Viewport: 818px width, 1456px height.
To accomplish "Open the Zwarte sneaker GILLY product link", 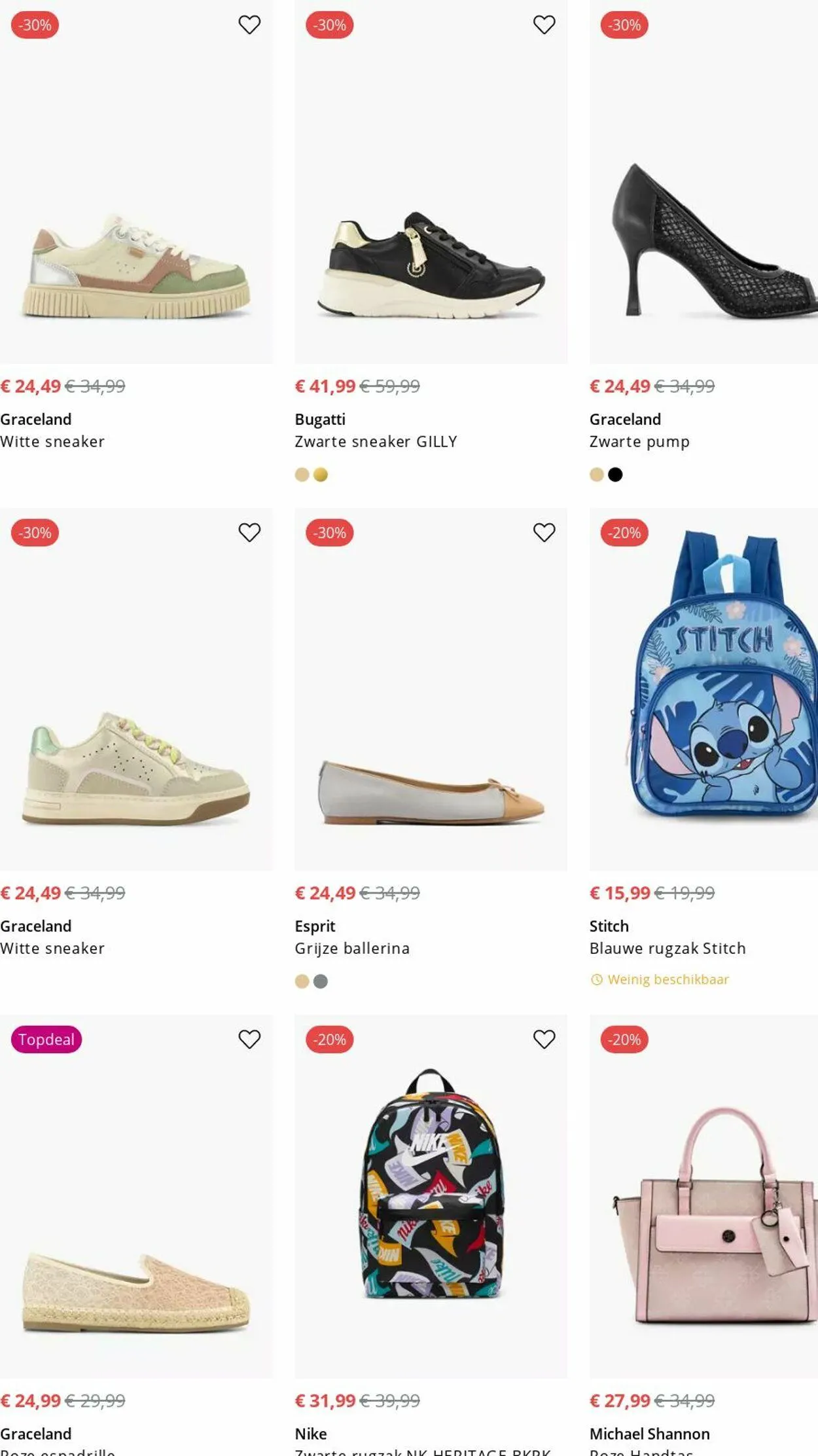I will [x=376, y=442].
